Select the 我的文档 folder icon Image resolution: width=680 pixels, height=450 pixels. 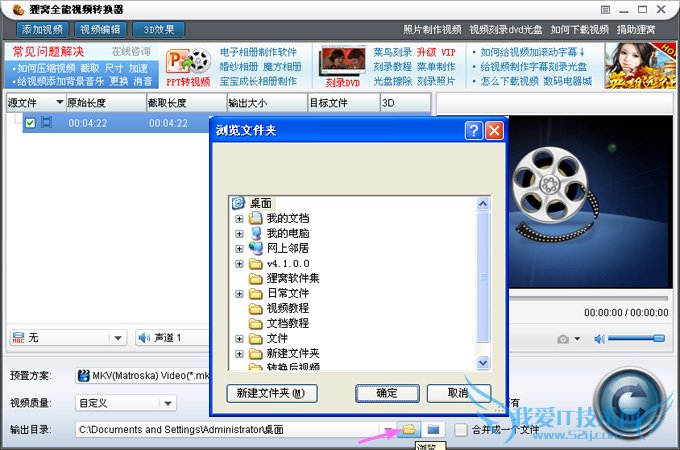click(x=256, y=218)
